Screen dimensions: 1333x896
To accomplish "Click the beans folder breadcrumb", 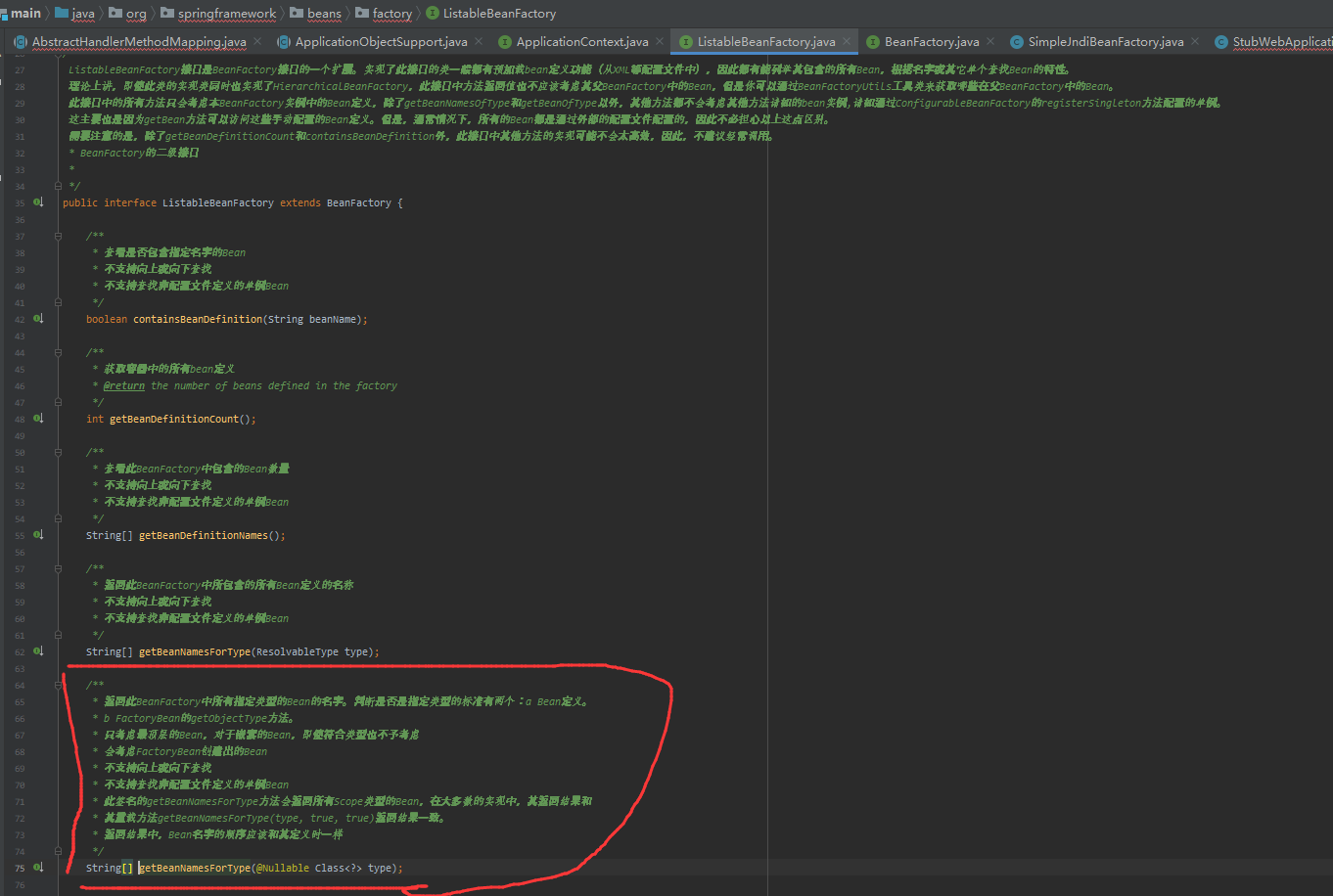I will (x=316, y=13).
